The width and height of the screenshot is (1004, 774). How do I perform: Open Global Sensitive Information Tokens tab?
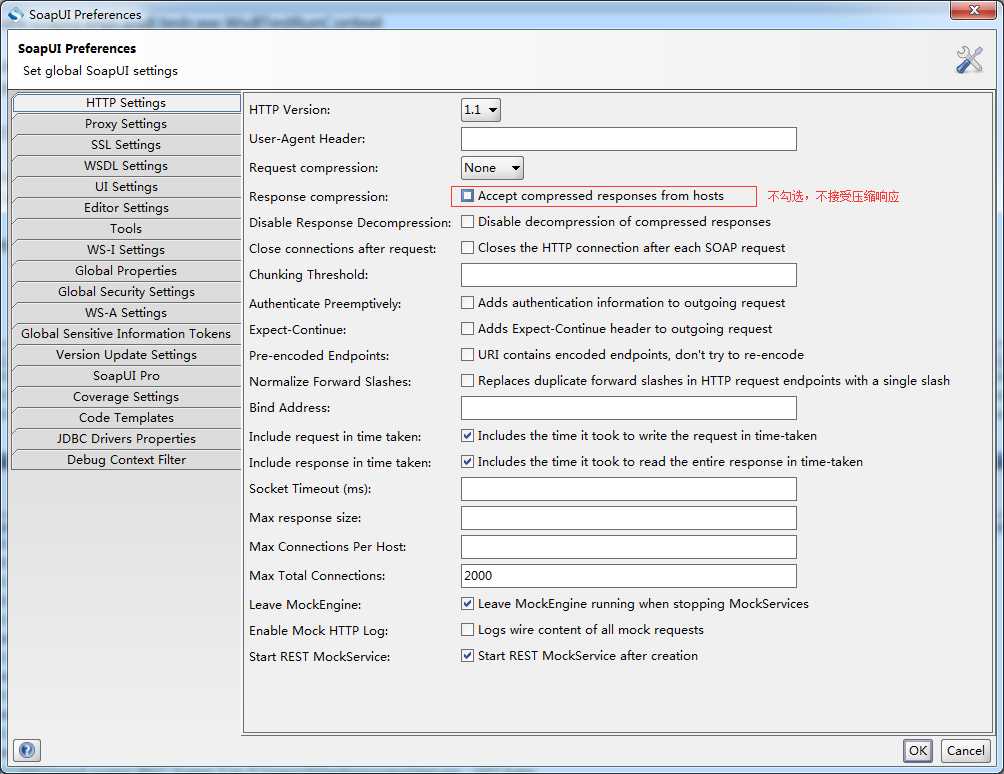(126, 334)
